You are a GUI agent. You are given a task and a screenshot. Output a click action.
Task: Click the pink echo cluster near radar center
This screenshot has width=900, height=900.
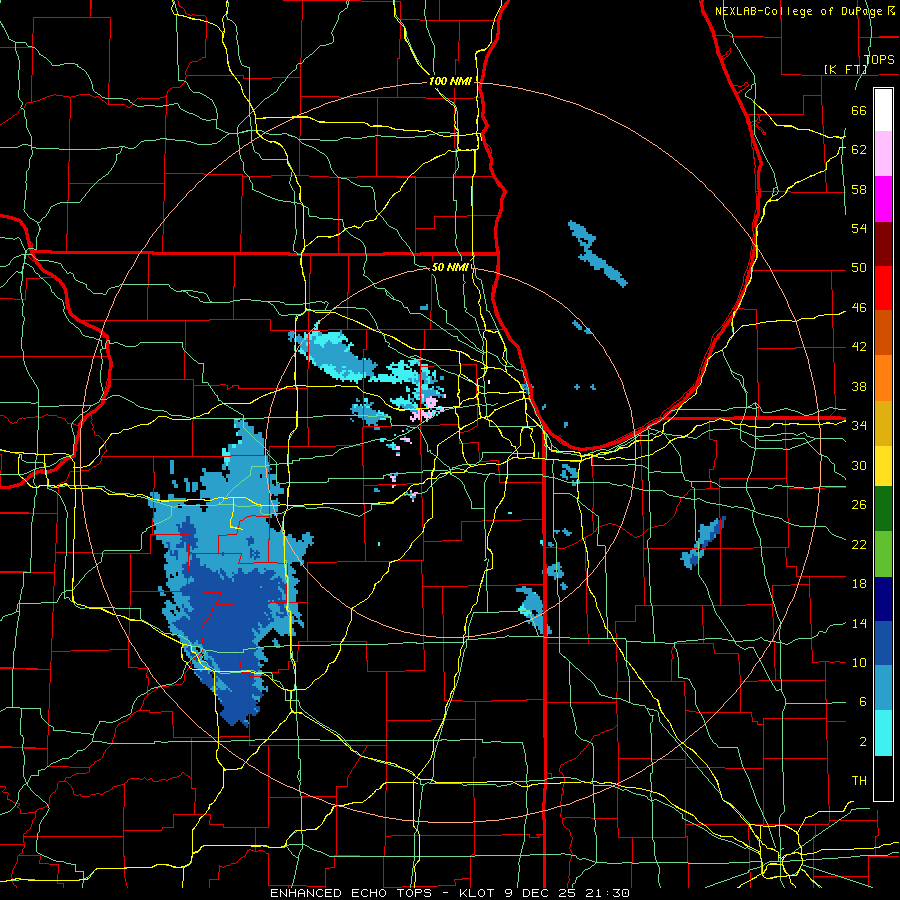click(x=425, y=408)
